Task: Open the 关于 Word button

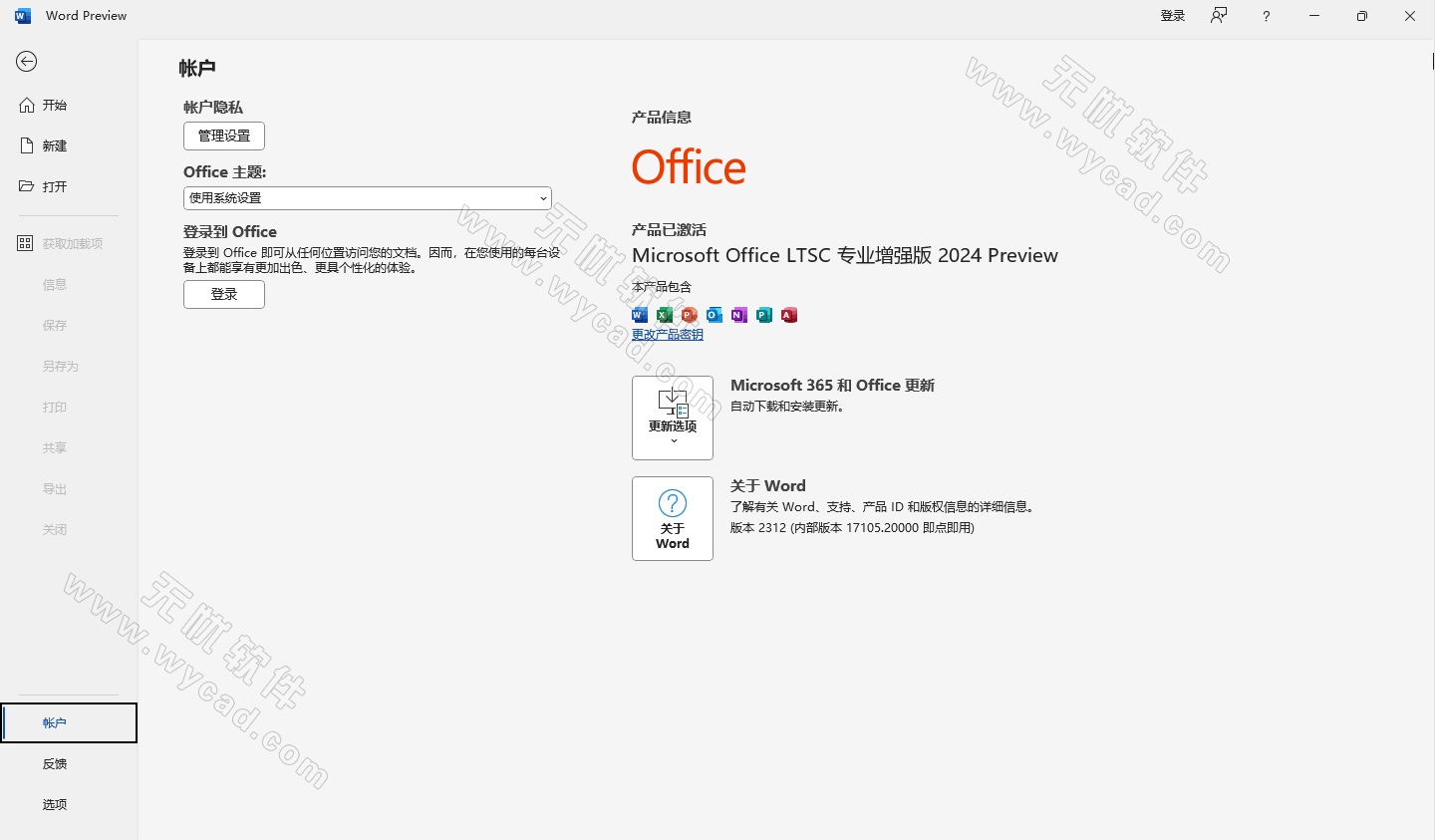Action: pos(673,518)
